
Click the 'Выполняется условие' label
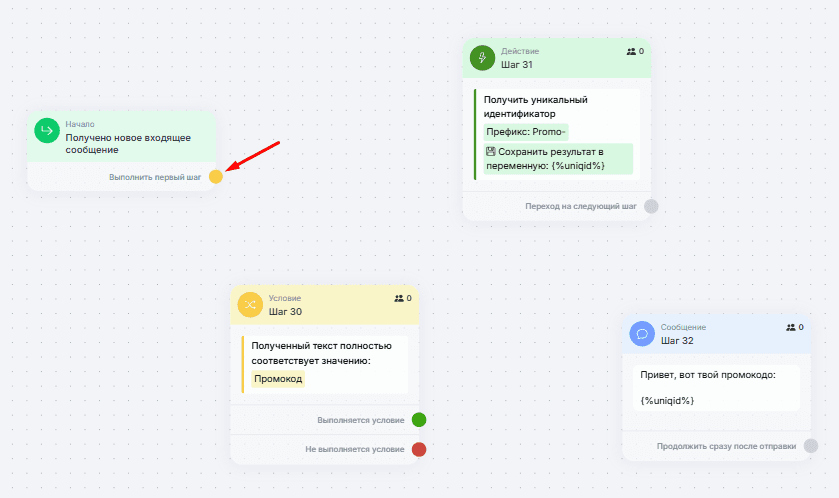[x=361, y=420]
